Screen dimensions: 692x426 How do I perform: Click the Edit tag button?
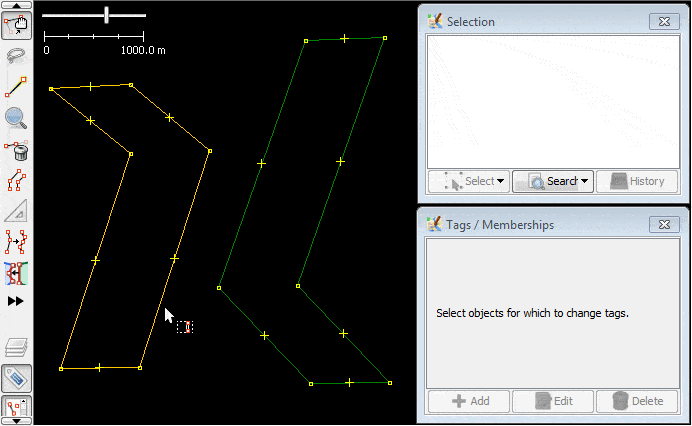(x=553, y=401)
